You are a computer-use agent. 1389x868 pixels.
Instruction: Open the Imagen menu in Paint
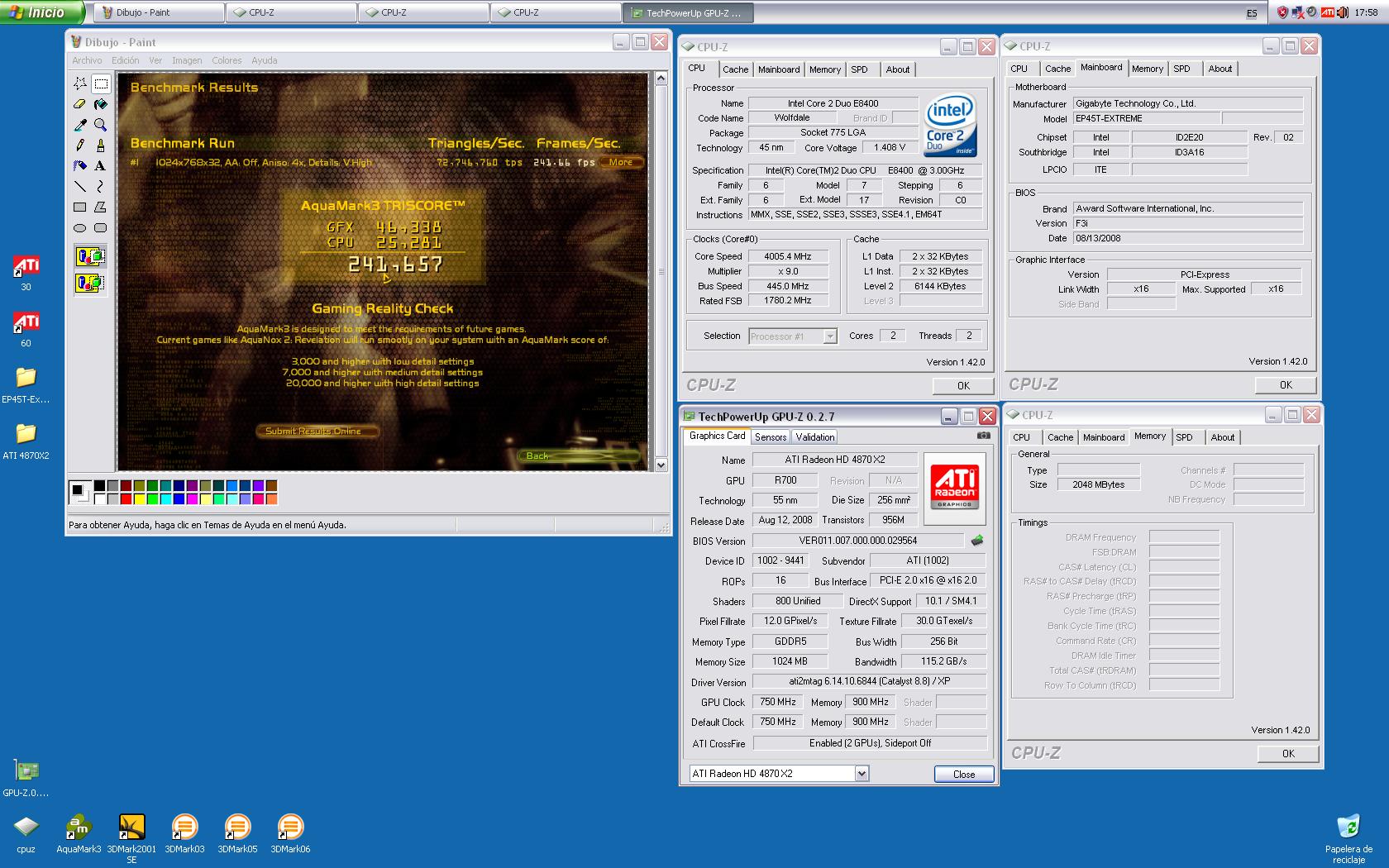click(x=187, y=60)
